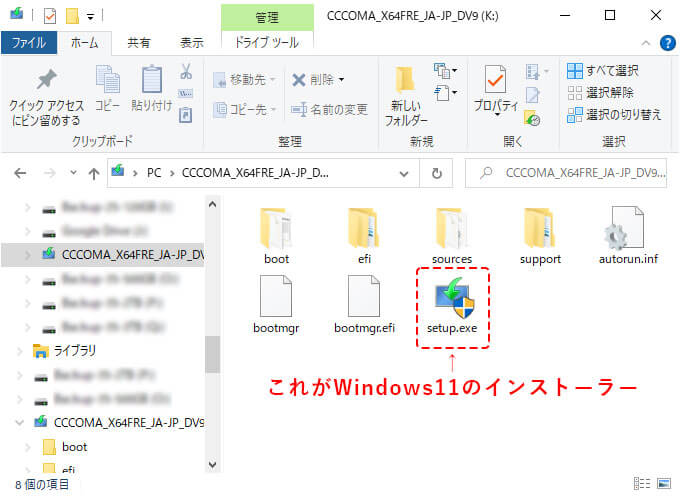
Task: Click PC in the address bar breadcrumb
Action: click(154, 173)
